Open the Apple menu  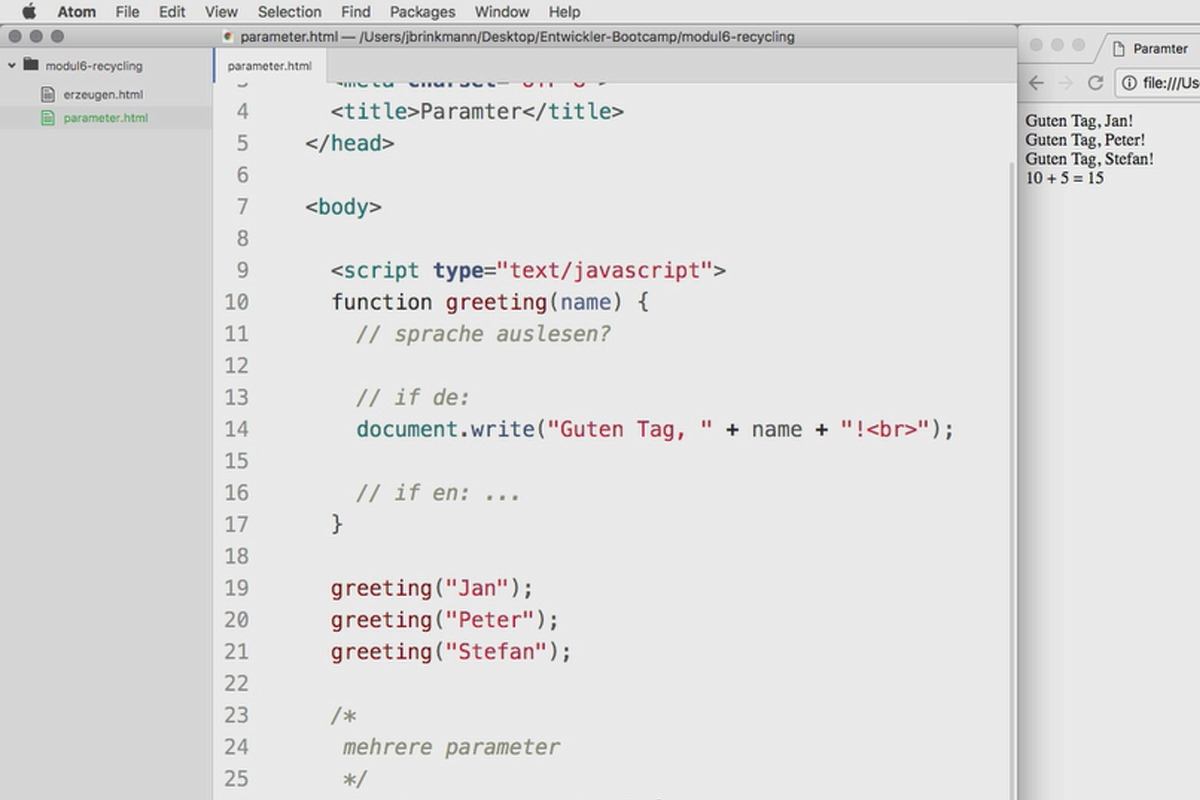click(x=29, y=12)
